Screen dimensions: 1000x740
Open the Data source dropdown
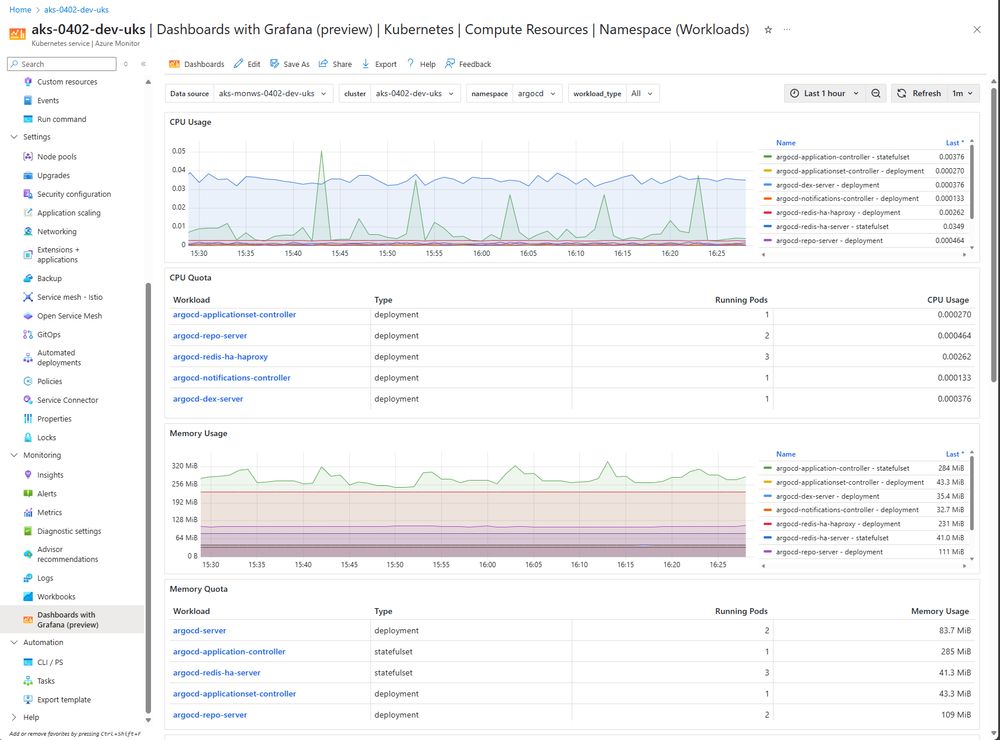pyautogui.click(x=272, y=93)
